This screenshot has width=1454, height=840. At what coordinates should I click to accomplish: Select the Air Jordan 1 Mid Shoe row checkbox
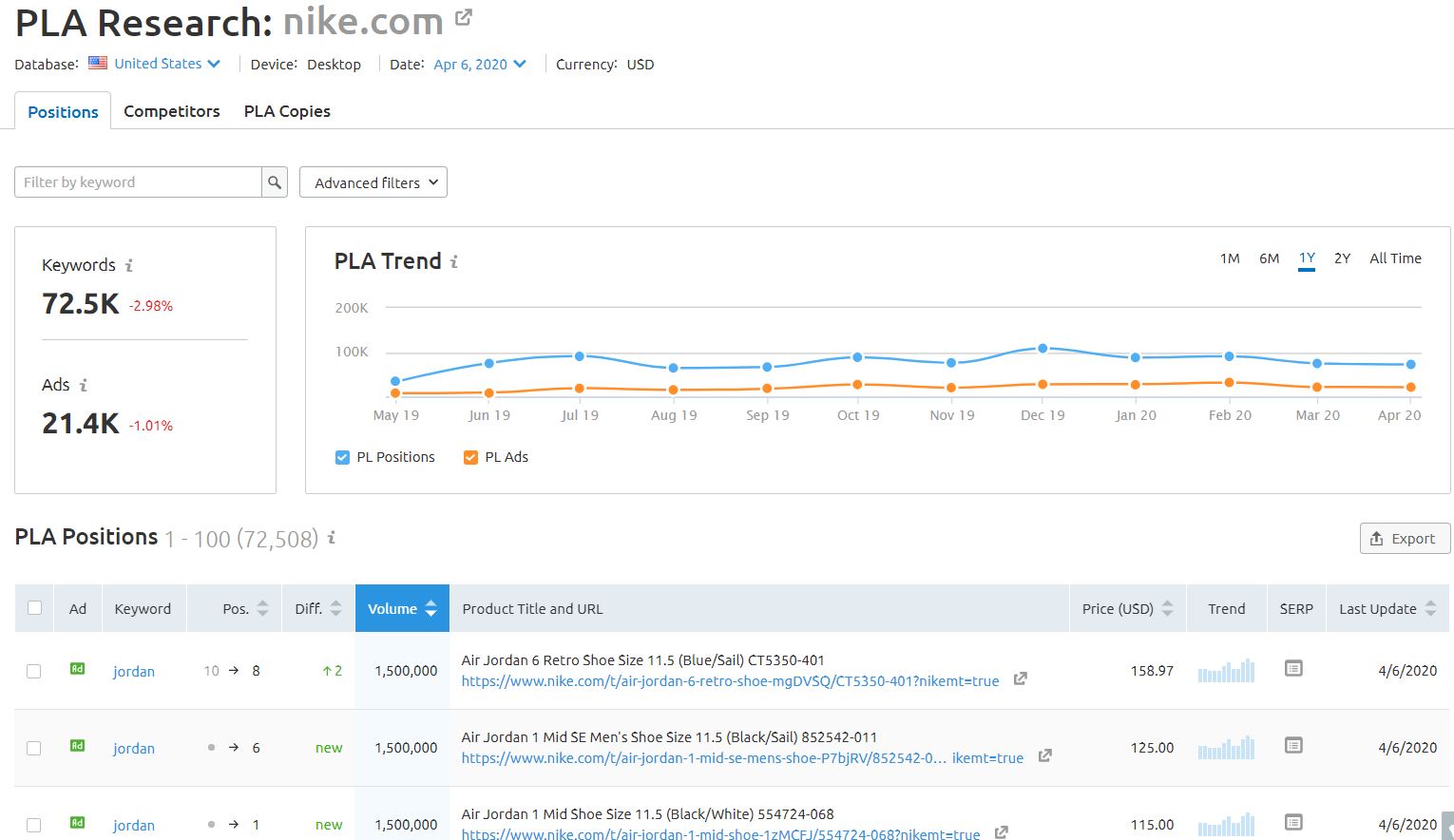(34, 825)
